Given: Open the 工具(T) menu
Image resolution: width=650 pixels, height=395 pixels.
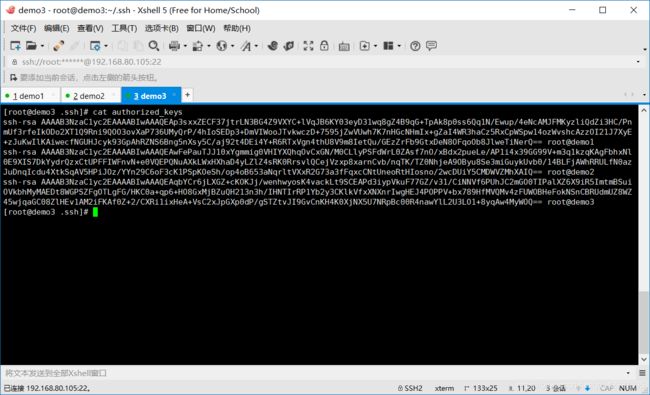Looking at the screenshot, I should point(124,28).
